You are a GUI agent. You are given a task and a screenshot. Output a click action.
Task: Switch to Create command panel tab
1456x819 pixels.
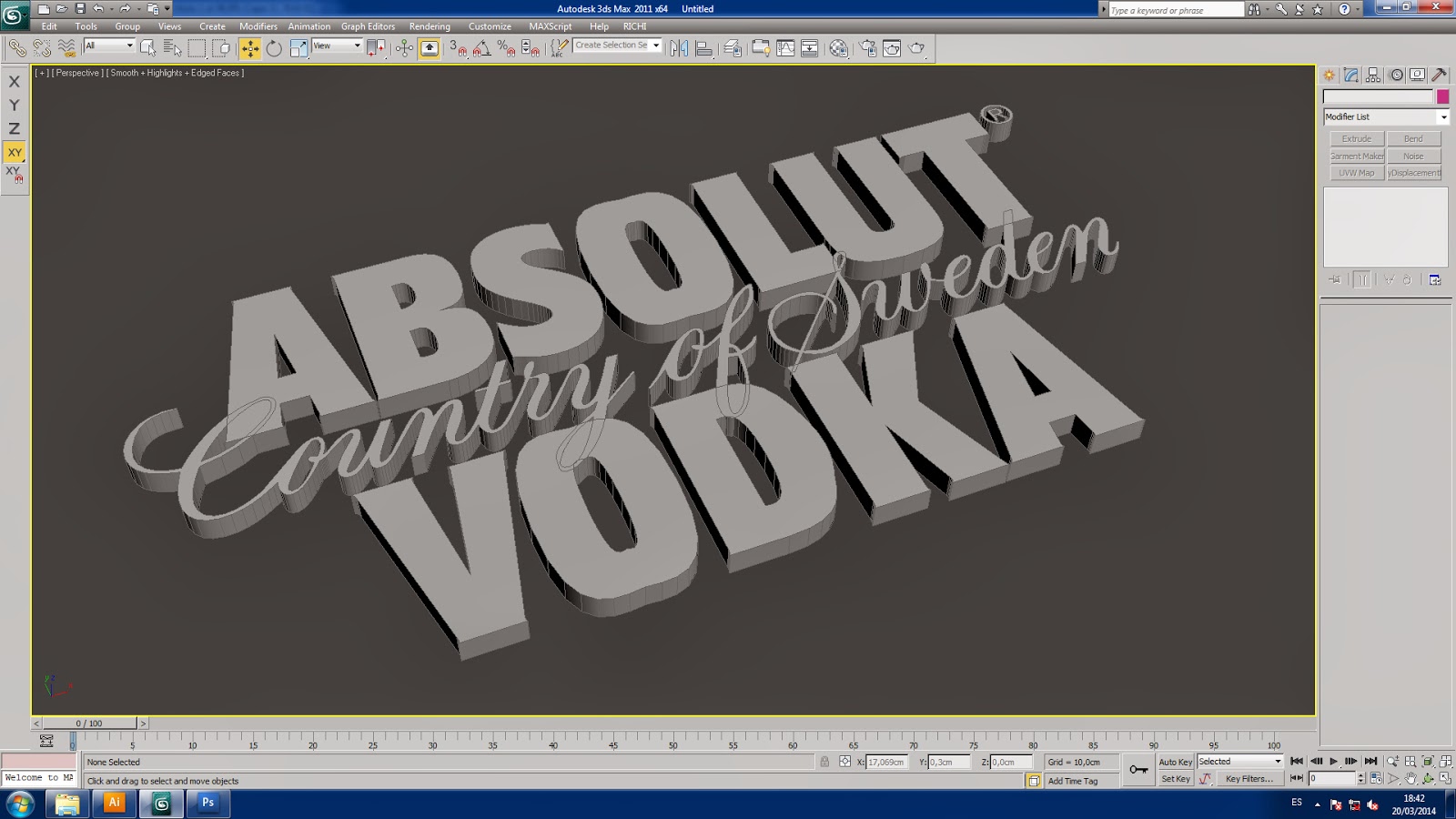[x=1330, y=76]
